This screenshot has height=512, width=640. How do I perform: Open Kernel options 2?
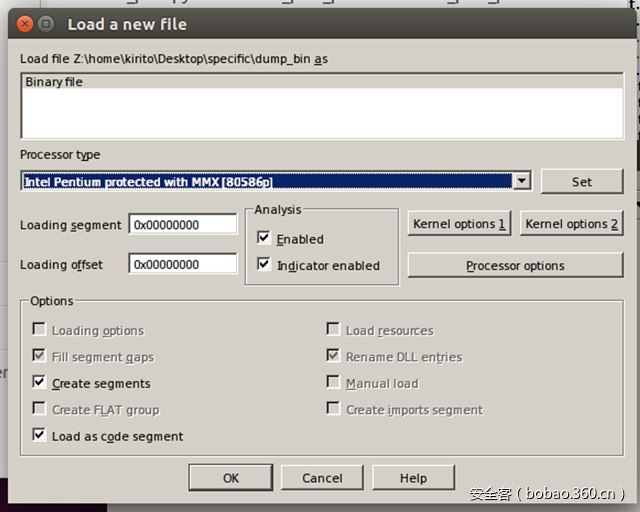(571, 224)
